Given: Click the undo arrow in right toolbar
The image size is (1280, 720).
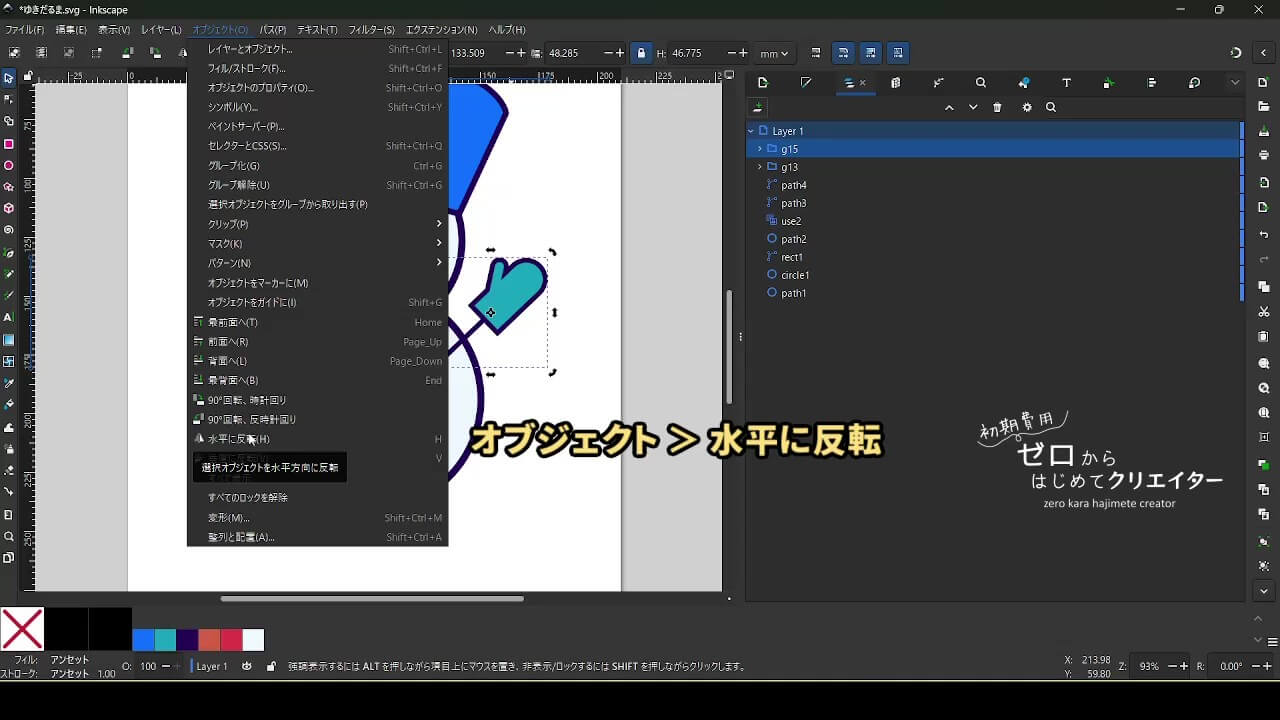Looking at the screenshot, I should coord(1264,235).
